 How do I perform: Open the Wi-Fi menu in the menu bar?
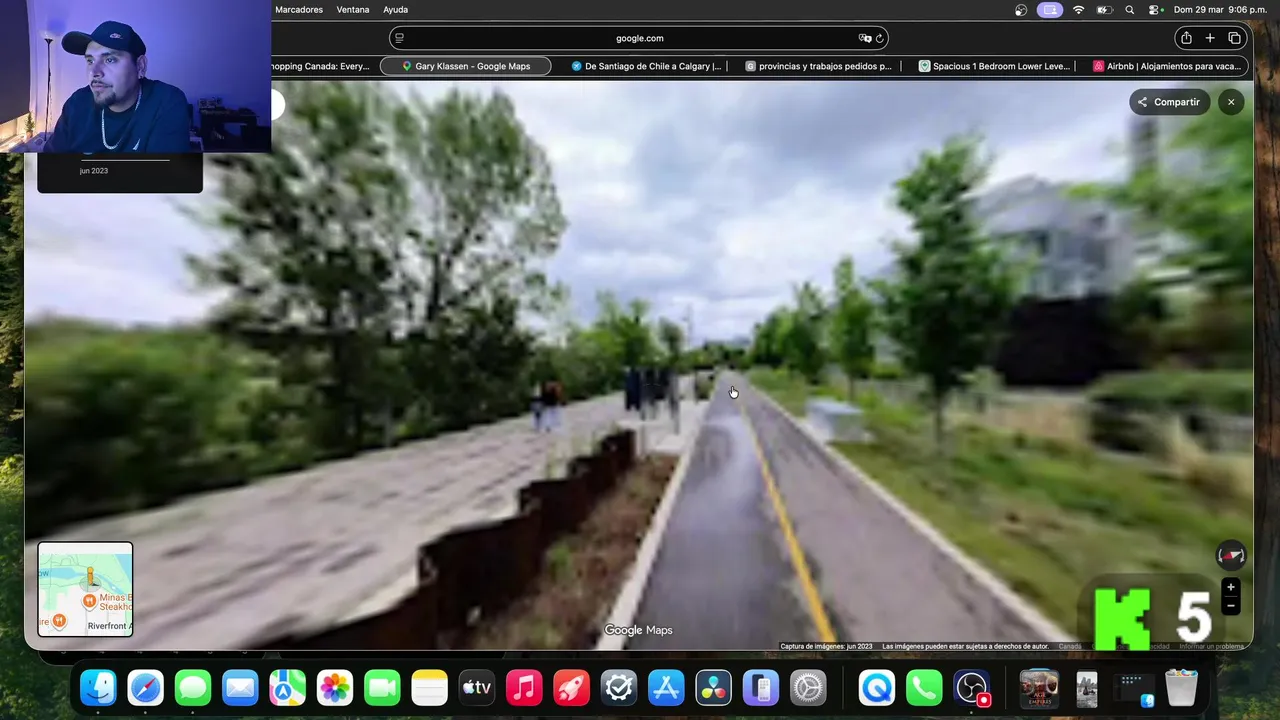(x=1078, y=9)
